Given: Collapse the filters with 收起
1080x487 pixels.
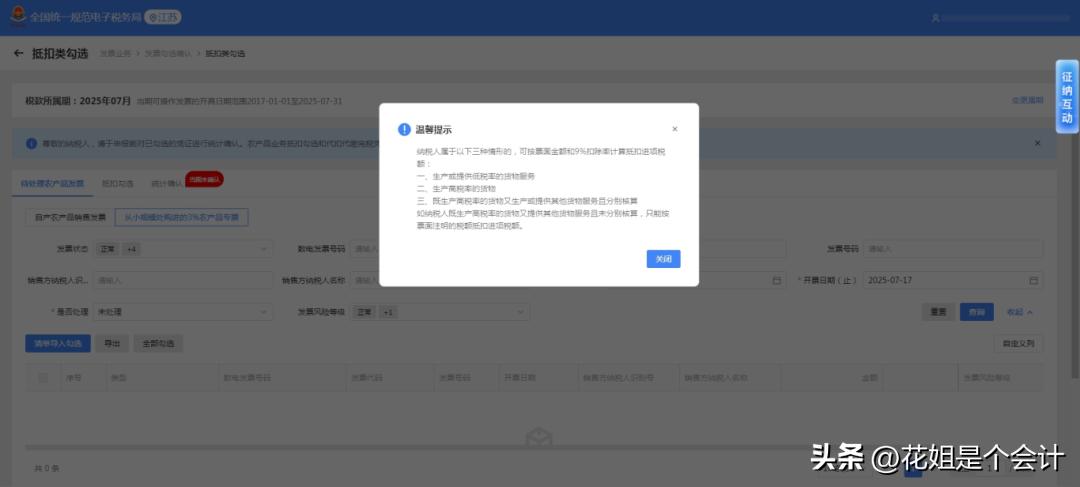Looking at the screenshot, I should 1019,312.
